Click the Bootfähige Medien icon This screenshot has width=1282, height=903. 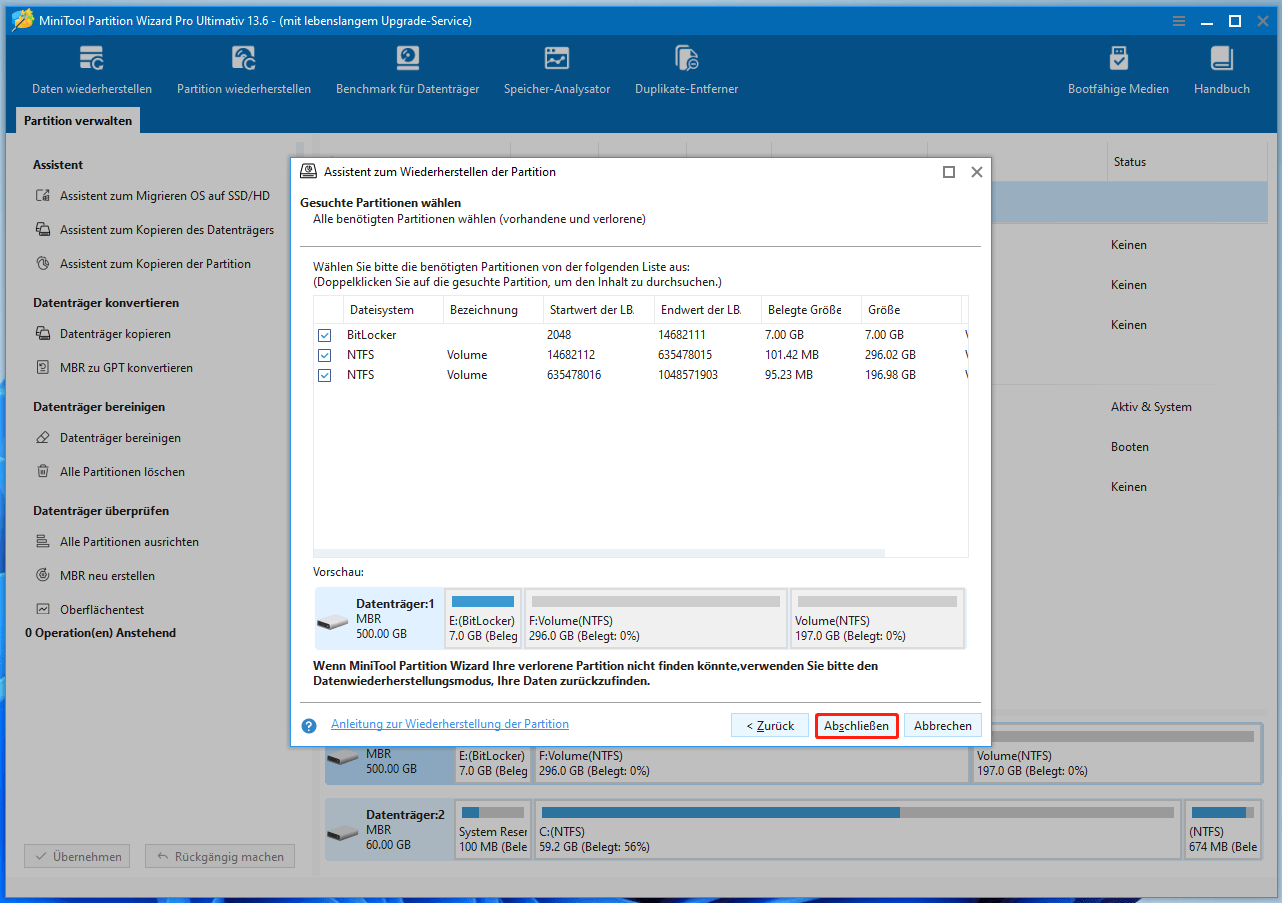(x=1118, y=68)
